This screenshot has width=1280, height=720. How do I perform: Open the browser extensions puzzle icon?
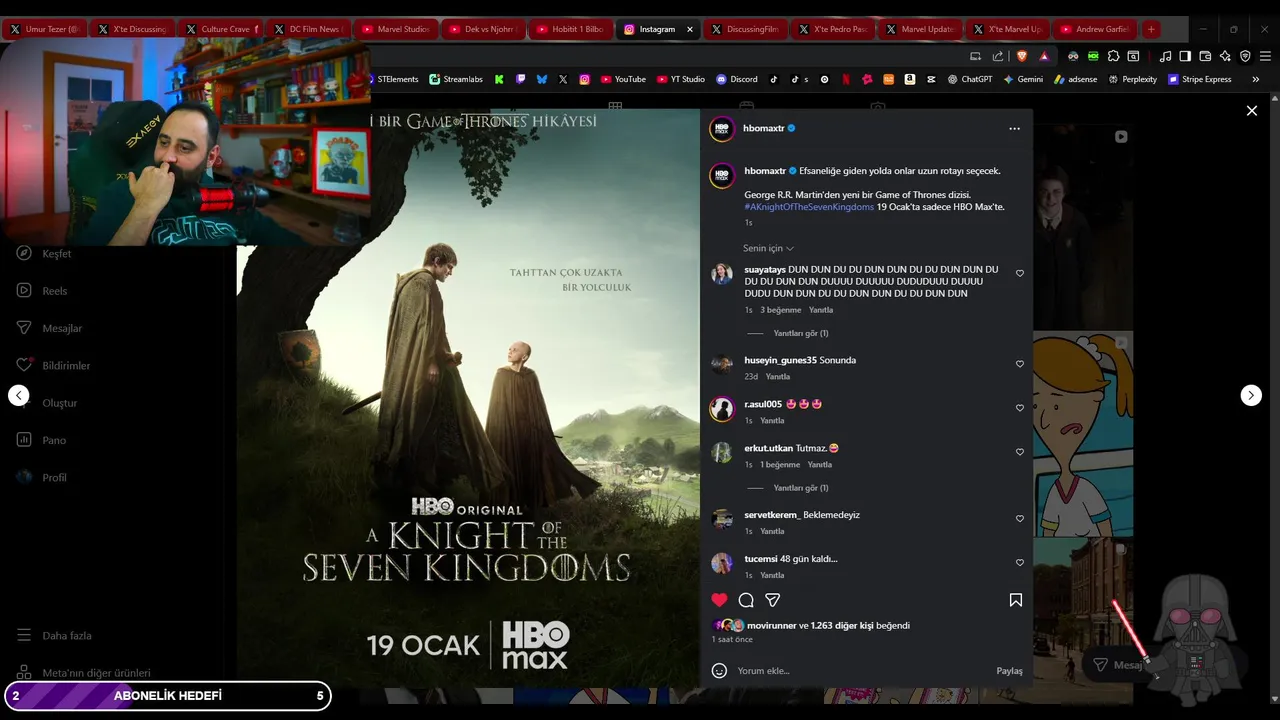click(x=1114, y=56)
